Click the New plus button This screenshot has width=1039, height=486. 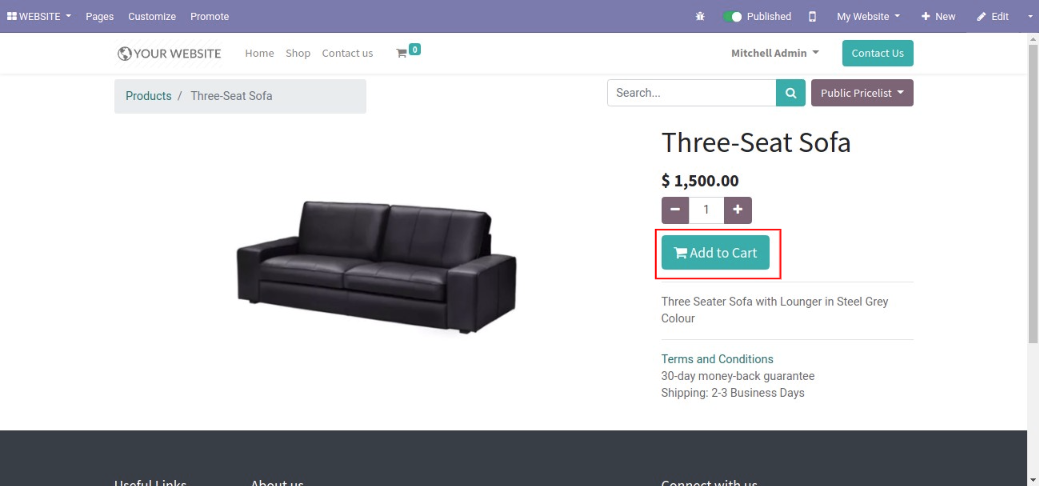pos(938,17)
